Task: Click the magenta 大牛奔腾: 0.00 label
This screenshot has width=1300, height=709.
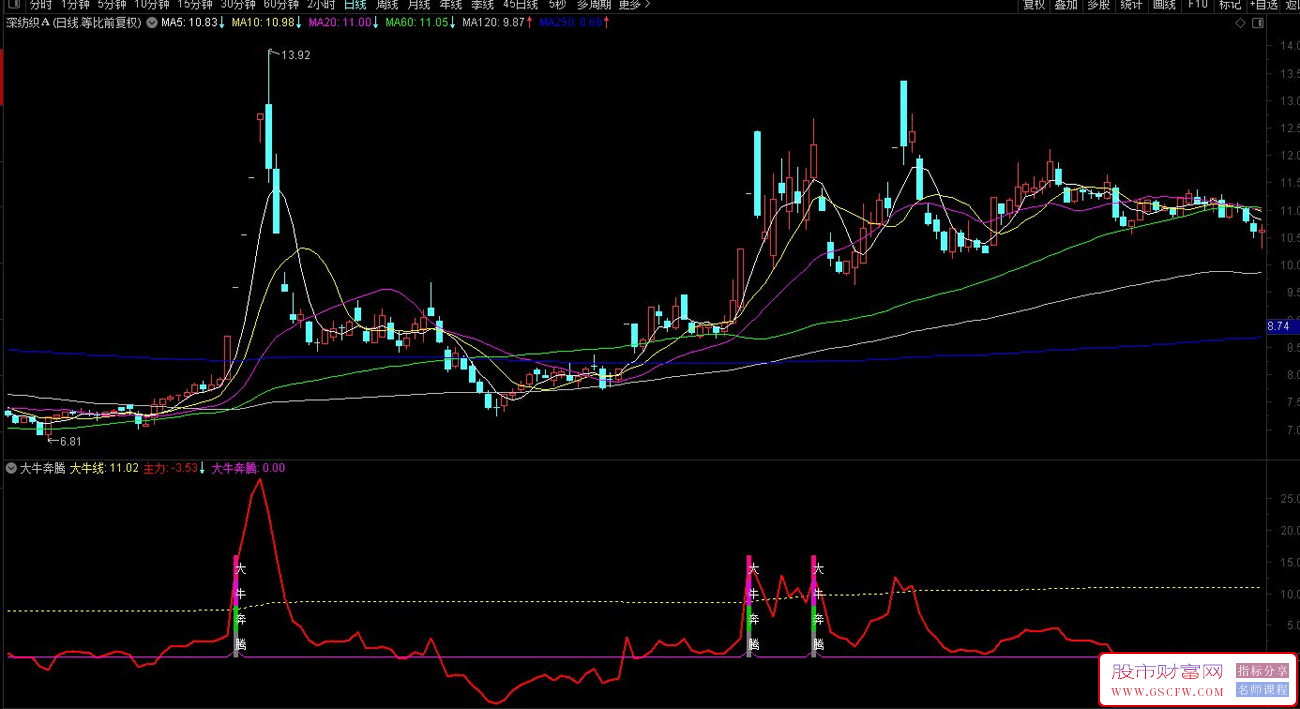Action: pos(248,467)
